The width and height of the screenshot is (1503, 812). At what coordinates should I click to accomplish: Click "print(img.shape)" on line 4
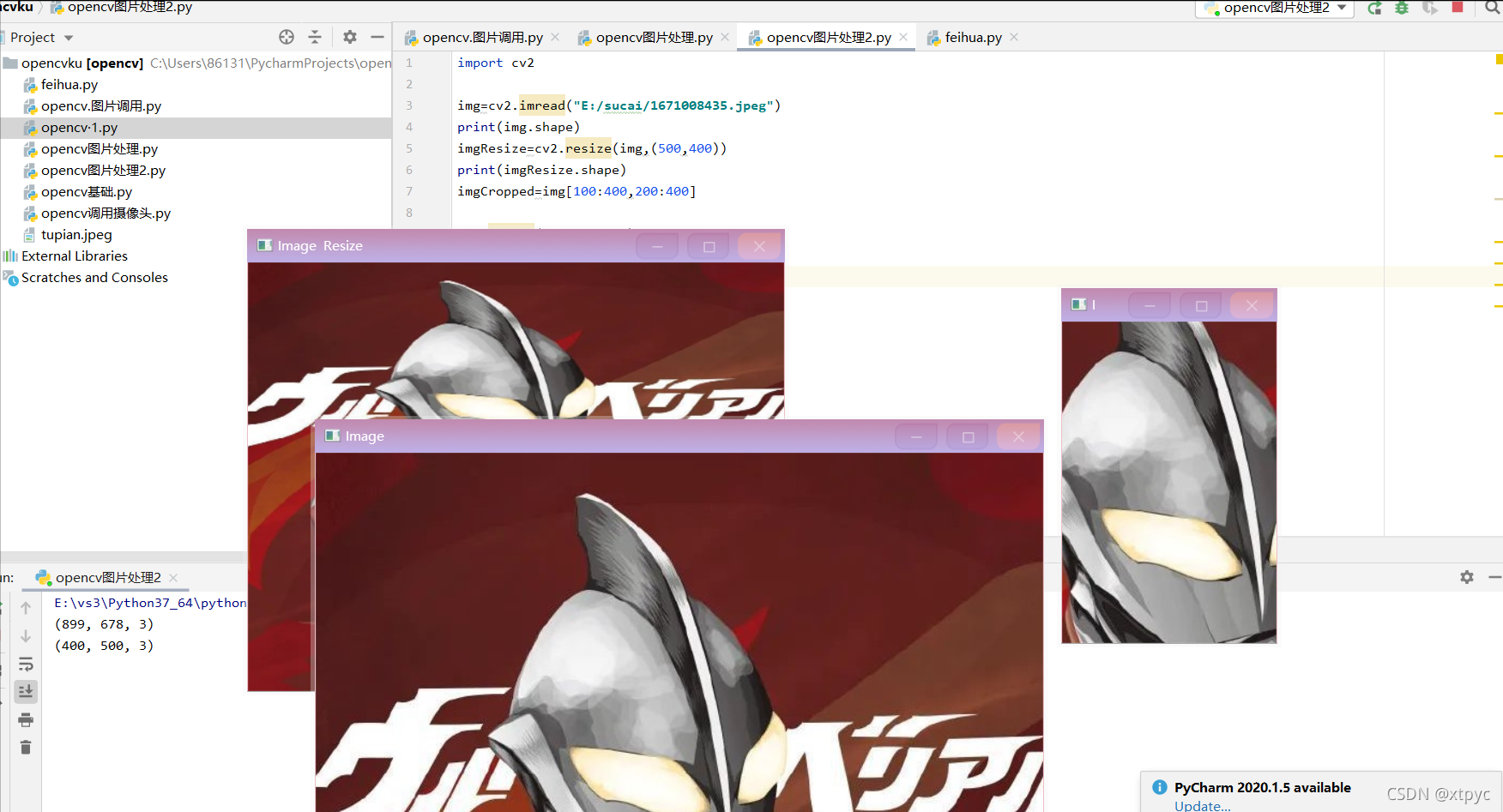click(x=518, y=127)
